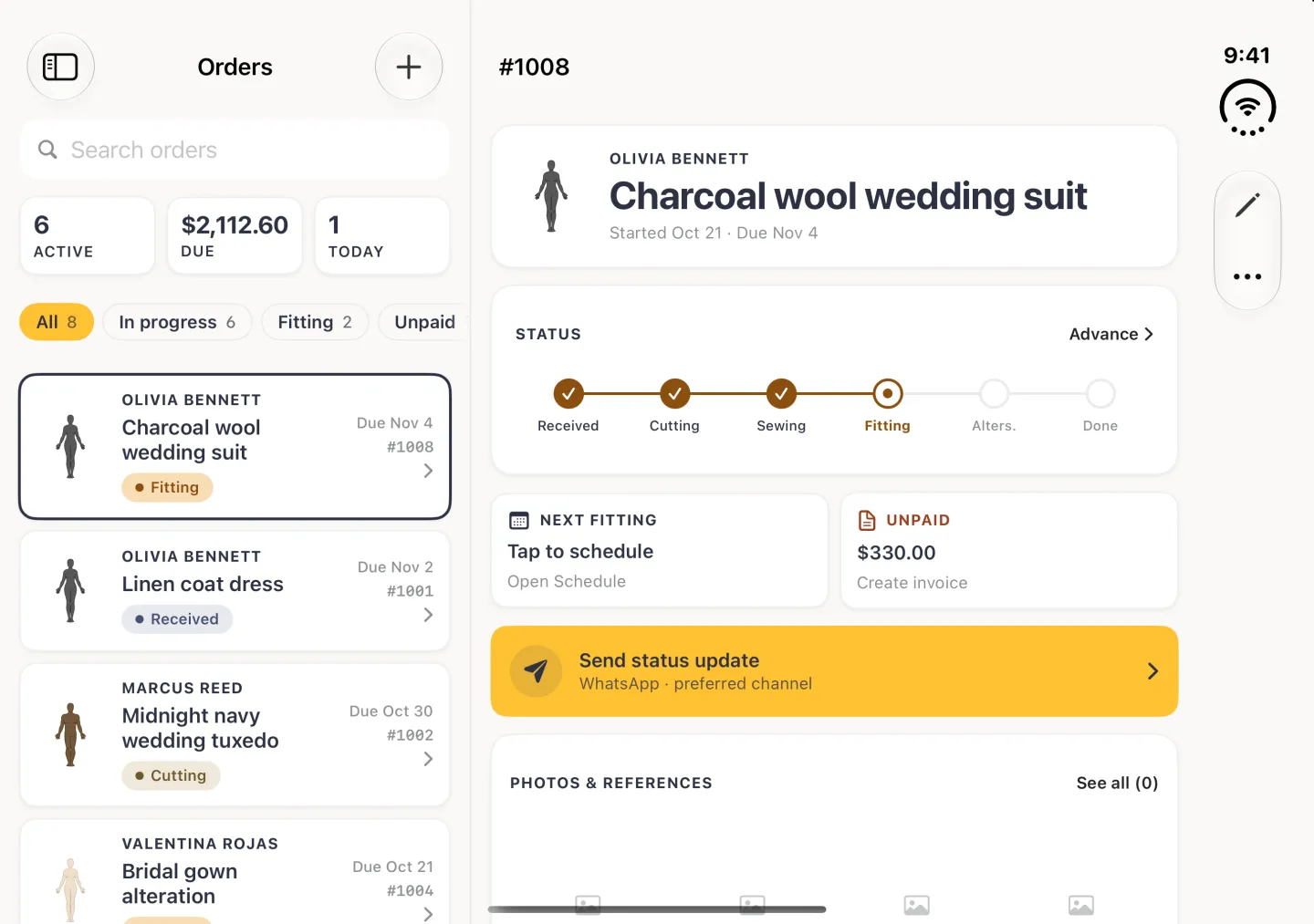Click Advance to move status forward
Viewport: 1314px width, 924px height.
tap(1111, 334)
